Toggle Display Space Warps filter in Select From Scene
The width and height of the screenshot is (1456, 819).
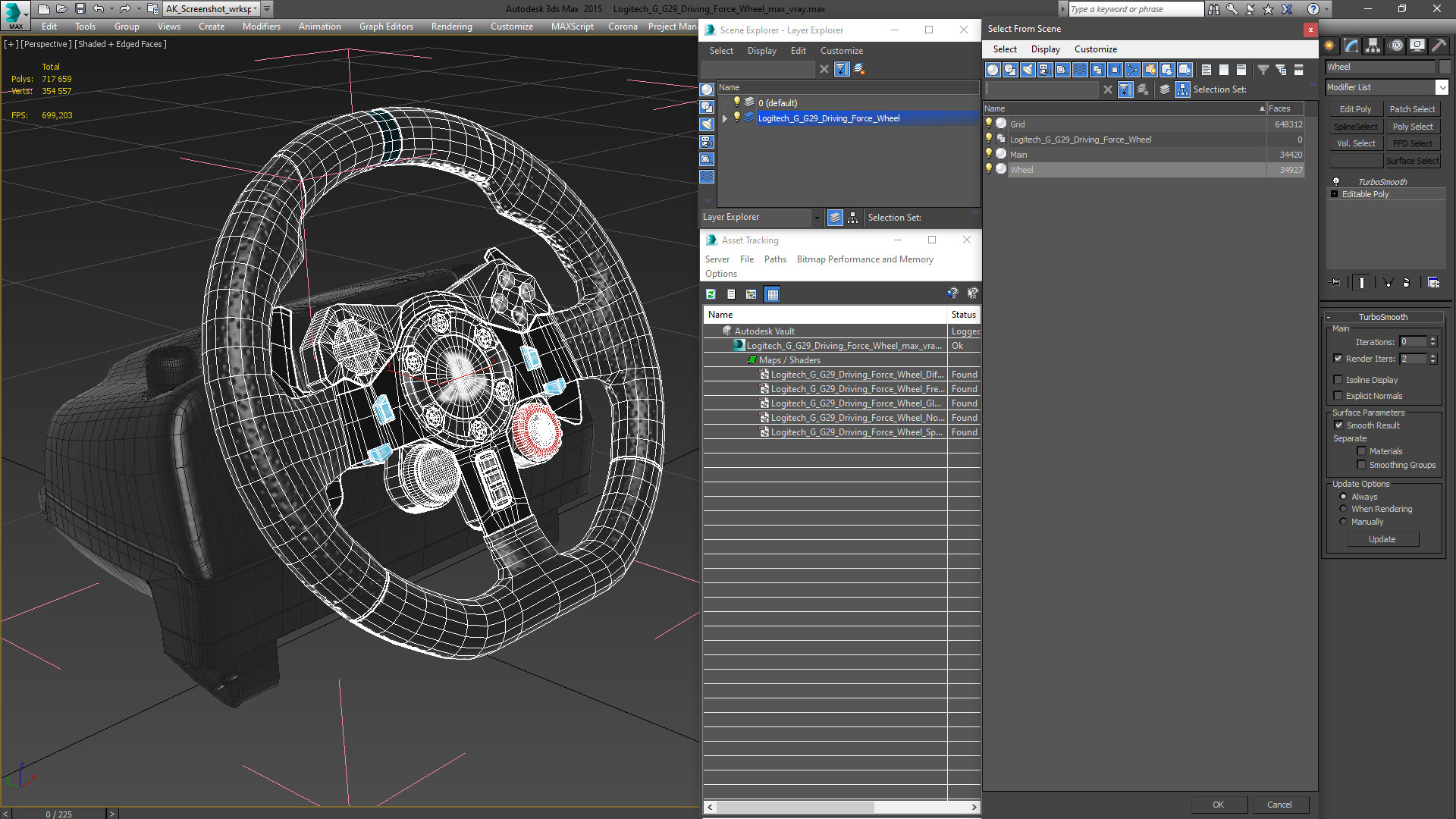(x=1080, y=70)
